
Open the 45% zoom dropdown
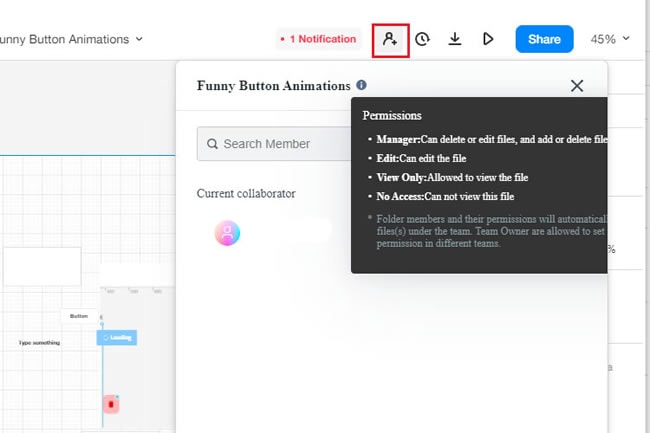610,39
